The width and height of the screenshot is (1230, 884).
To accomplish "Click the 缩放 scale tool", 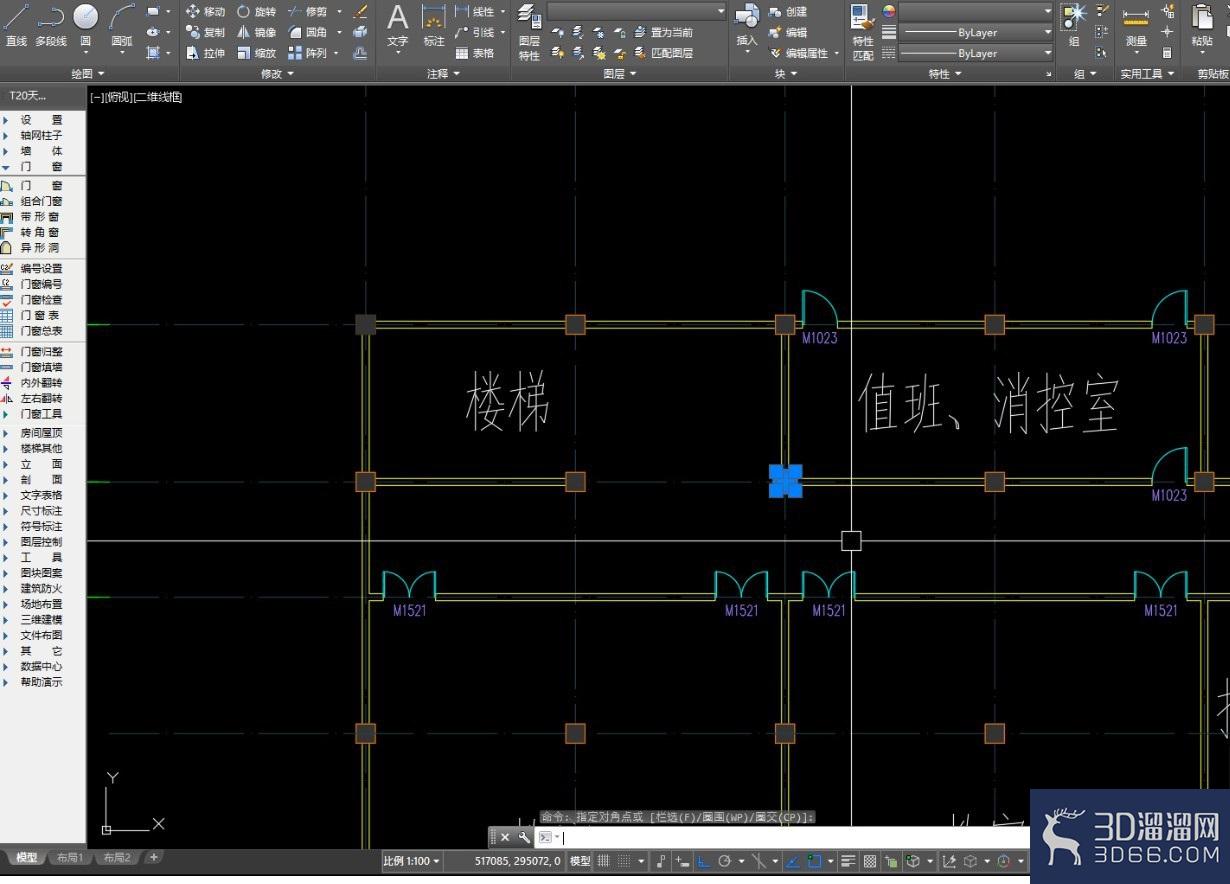I will [256, 53].
